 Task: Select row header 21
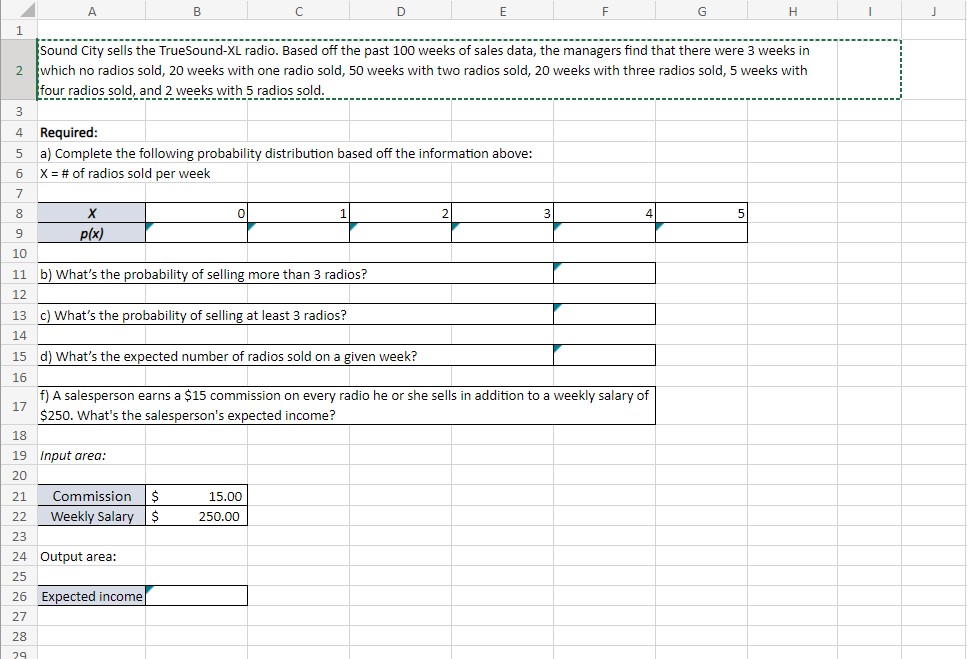[x=19, y=496]
